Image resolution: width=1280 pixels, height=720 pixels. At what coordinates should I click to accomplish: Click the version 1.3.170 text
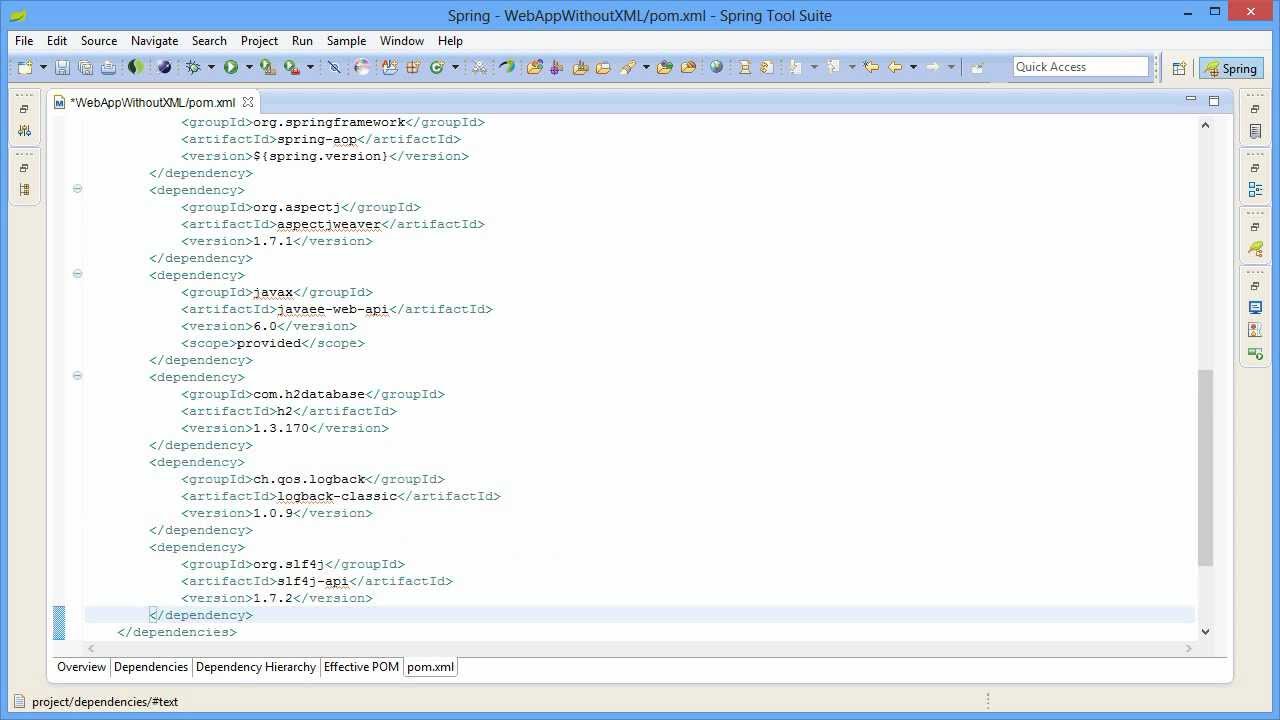pos(281,428)
